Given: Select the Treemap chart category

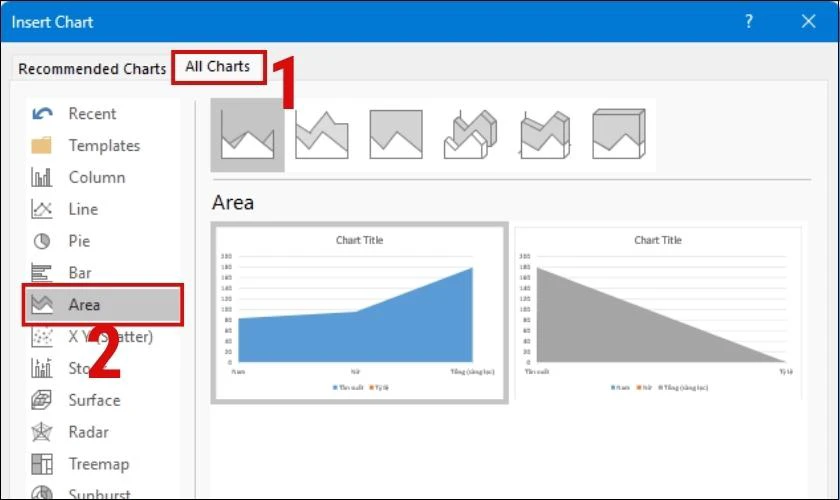Looking at the screenshot, I should click(102, 464).
